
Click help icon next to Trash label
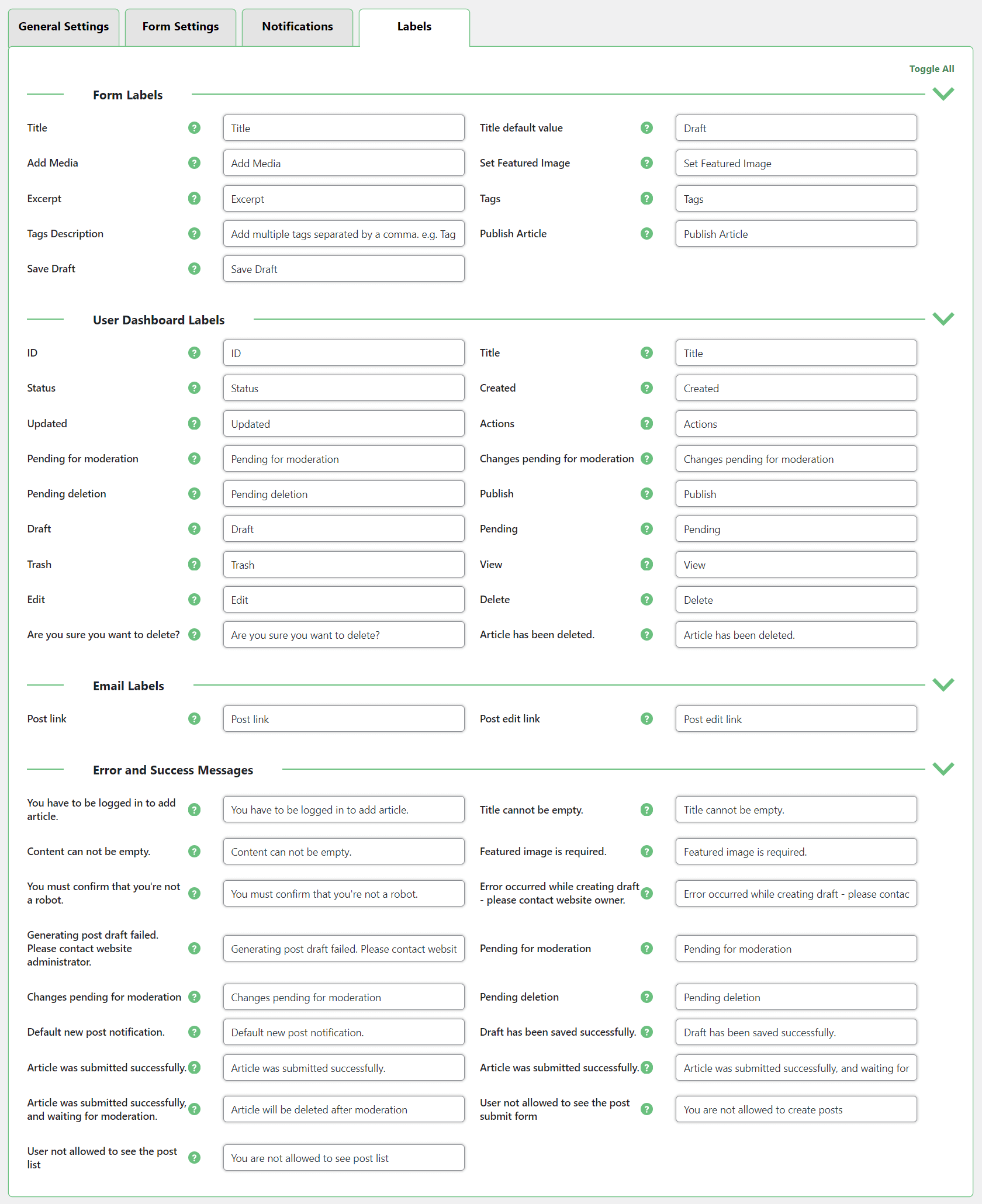click(194, 565)
